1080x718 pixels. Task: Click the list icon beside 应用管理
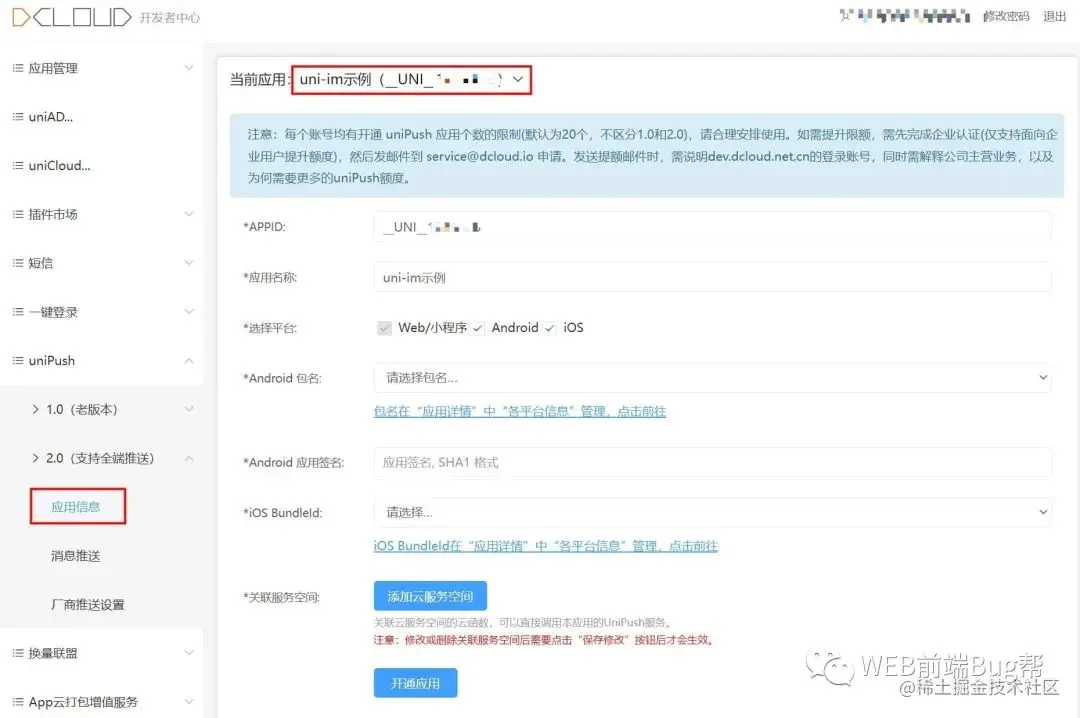click(18, 68)
